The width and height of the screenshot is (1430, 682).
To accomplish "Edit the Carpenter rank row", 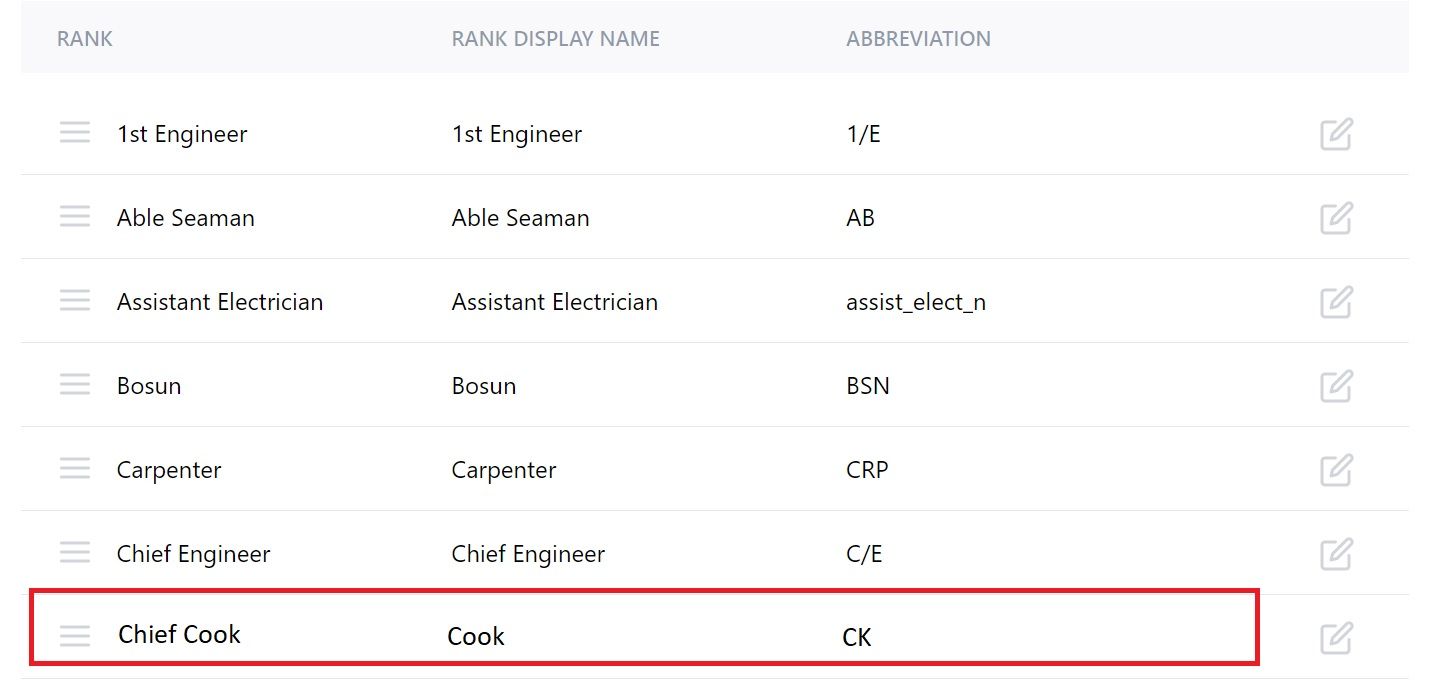I will coord(1336,470).
